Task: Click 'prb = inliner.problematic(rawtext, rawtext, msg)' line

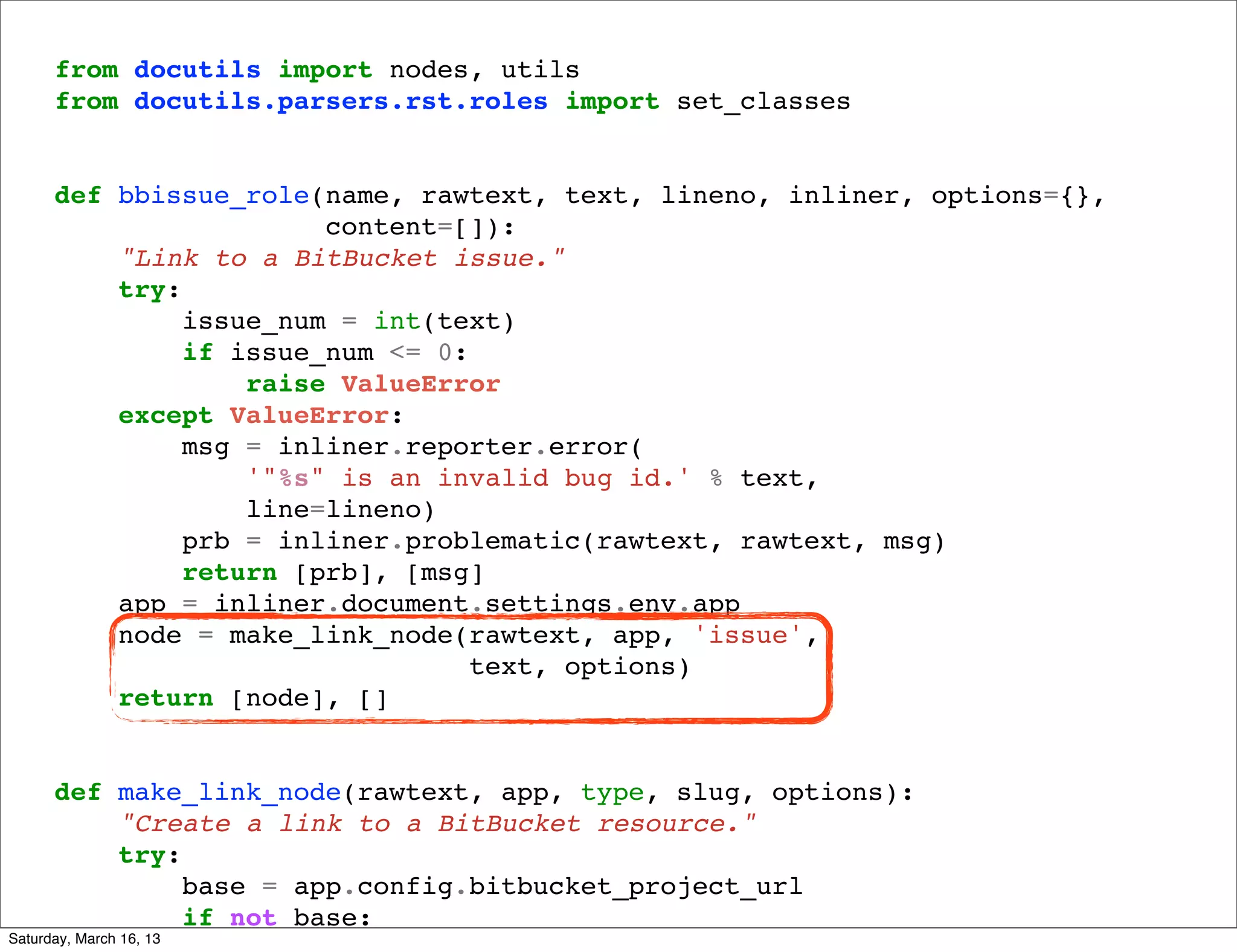Action: [x=563, y=541]
